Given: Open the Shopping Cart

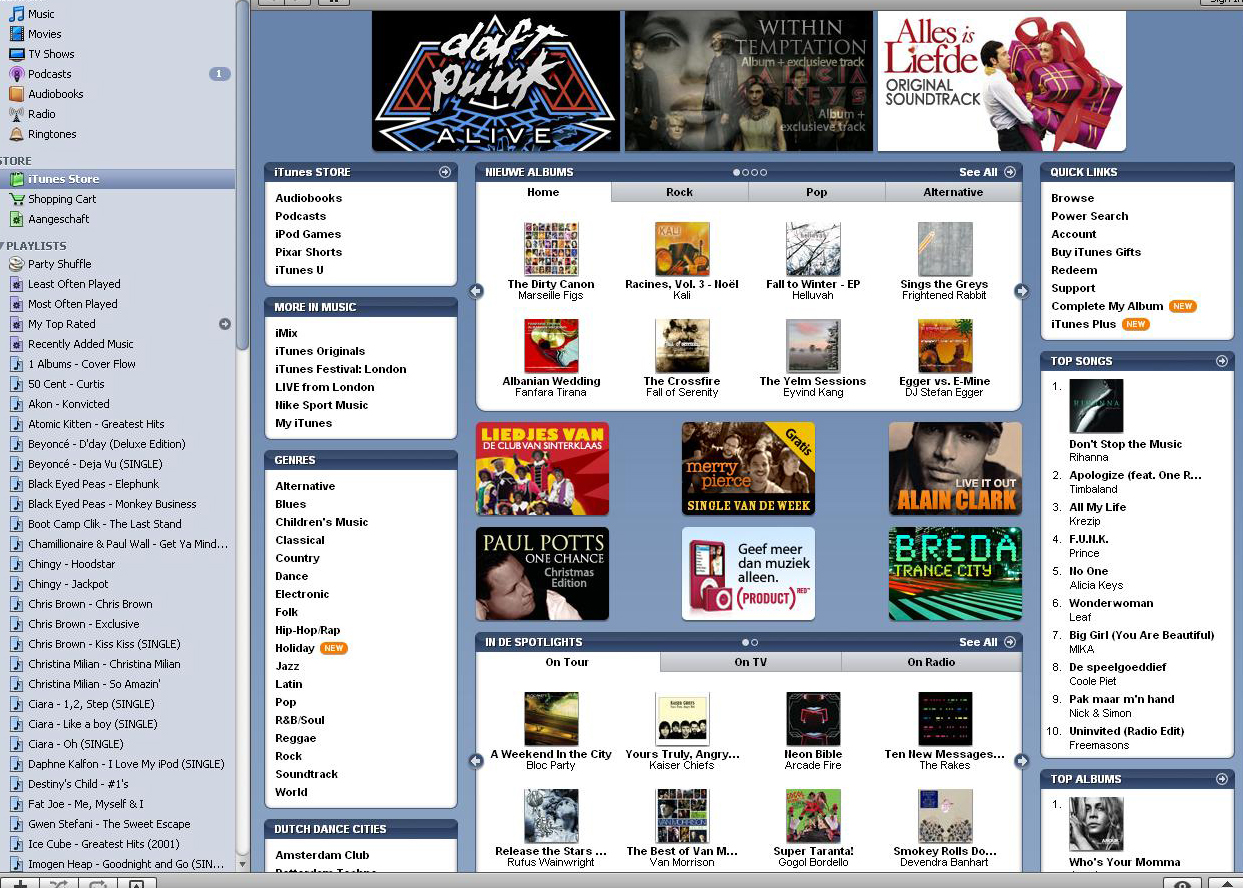Looking at the screenshot, I should click(62, 199).
